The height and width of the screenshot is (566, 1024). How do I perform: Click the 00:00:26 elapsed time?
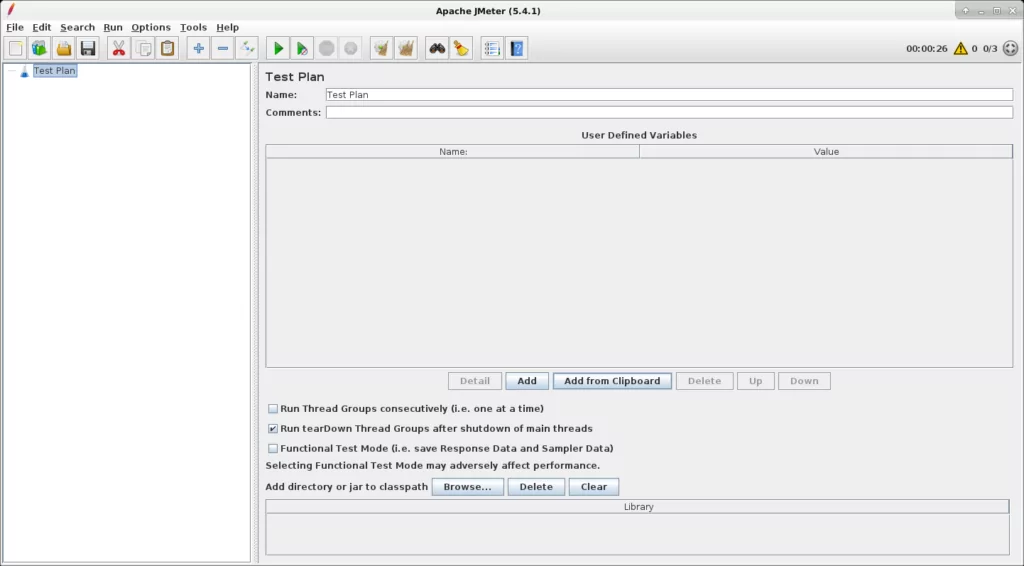(x=926, y=48)
